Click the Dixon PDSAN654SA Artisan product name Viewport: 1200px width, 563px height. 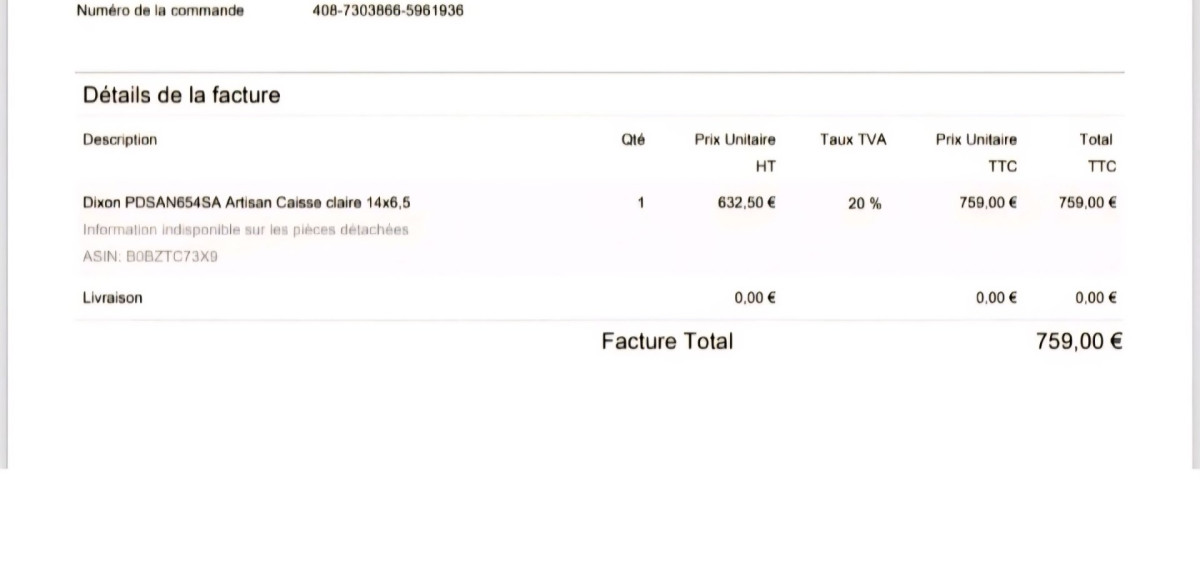(x=246, y=203)
